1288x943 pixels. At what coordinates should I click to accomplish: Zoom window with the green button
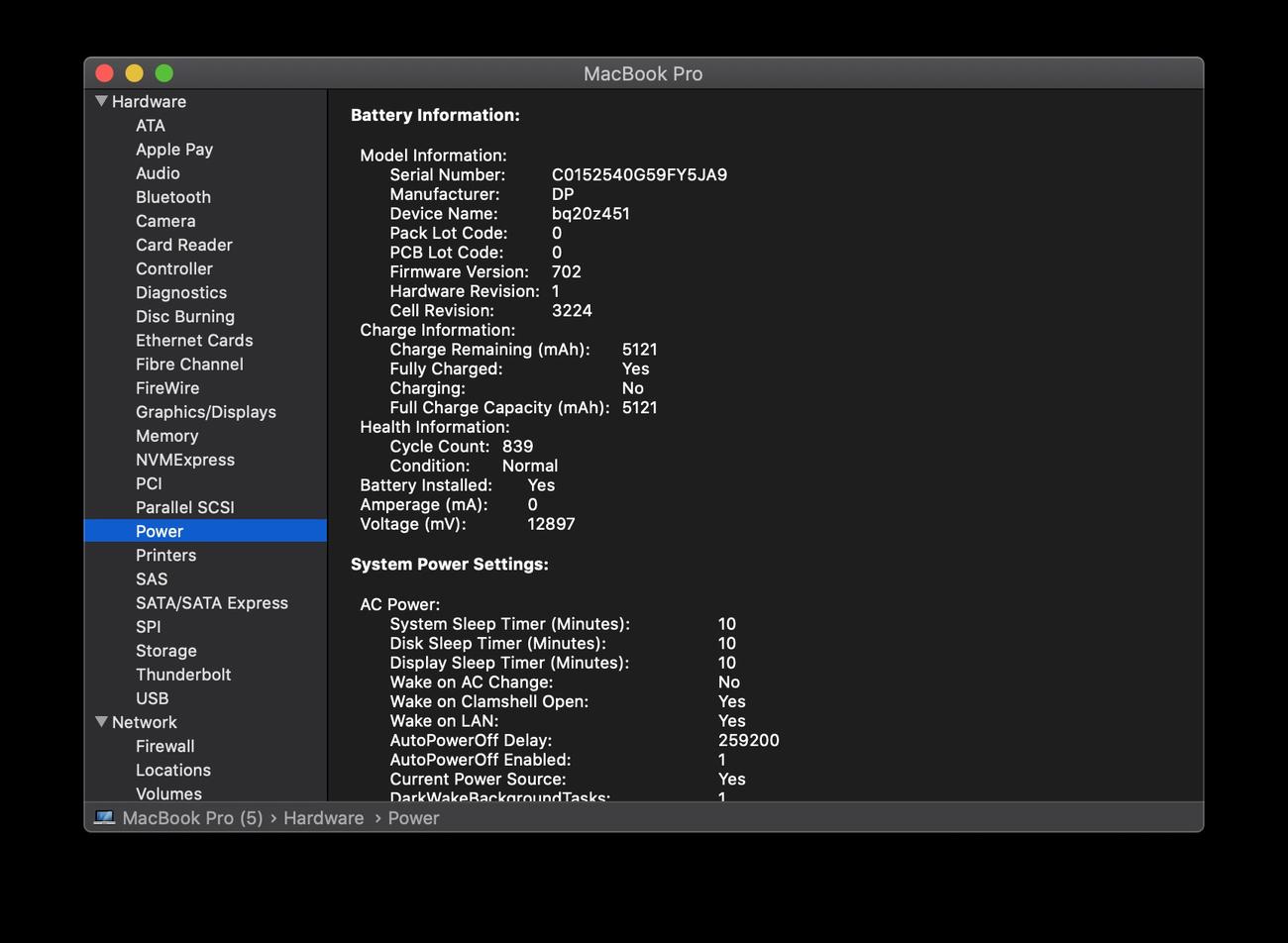(163, 73)
